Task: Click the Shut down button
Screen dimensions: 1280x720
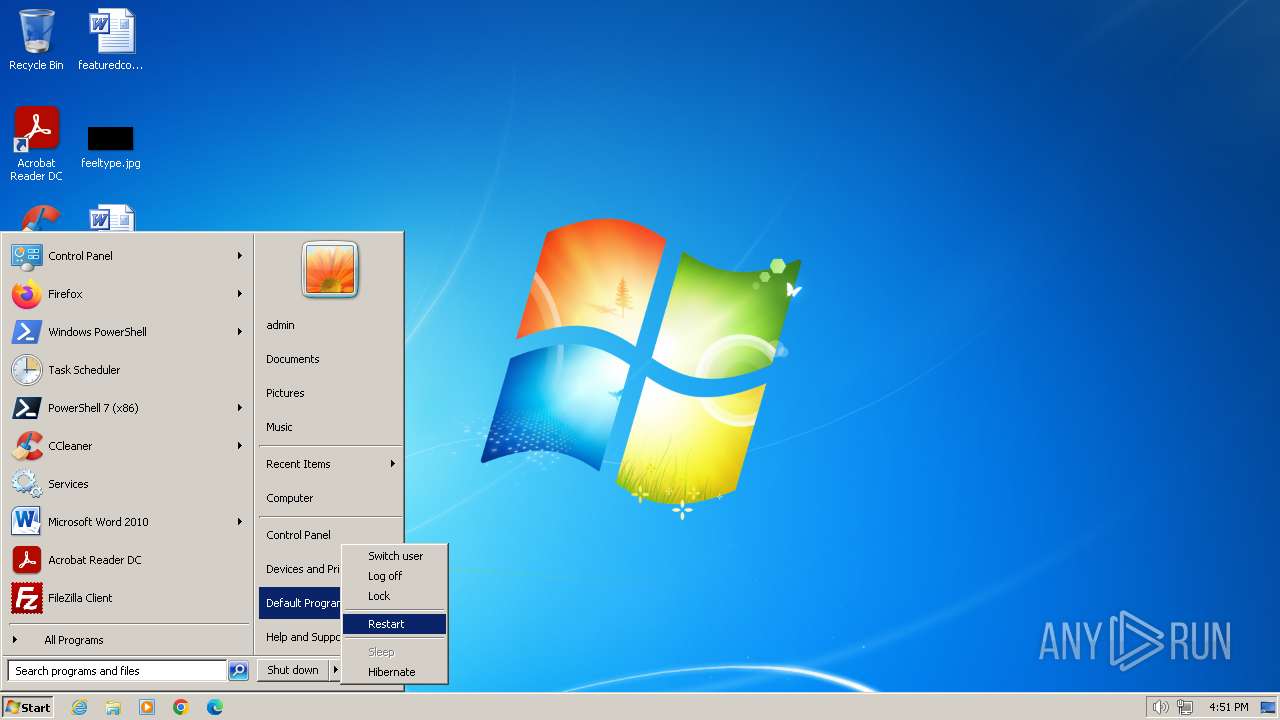Action: tap(293, 670)
